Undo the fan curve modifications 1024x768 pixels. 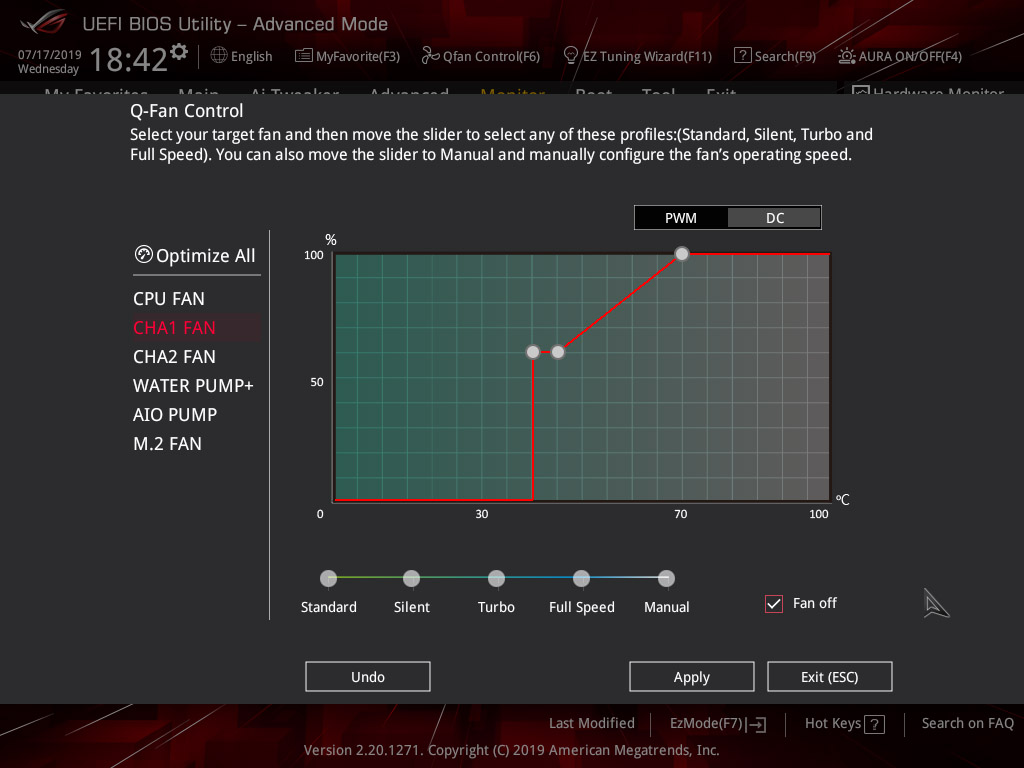[367, 676]
